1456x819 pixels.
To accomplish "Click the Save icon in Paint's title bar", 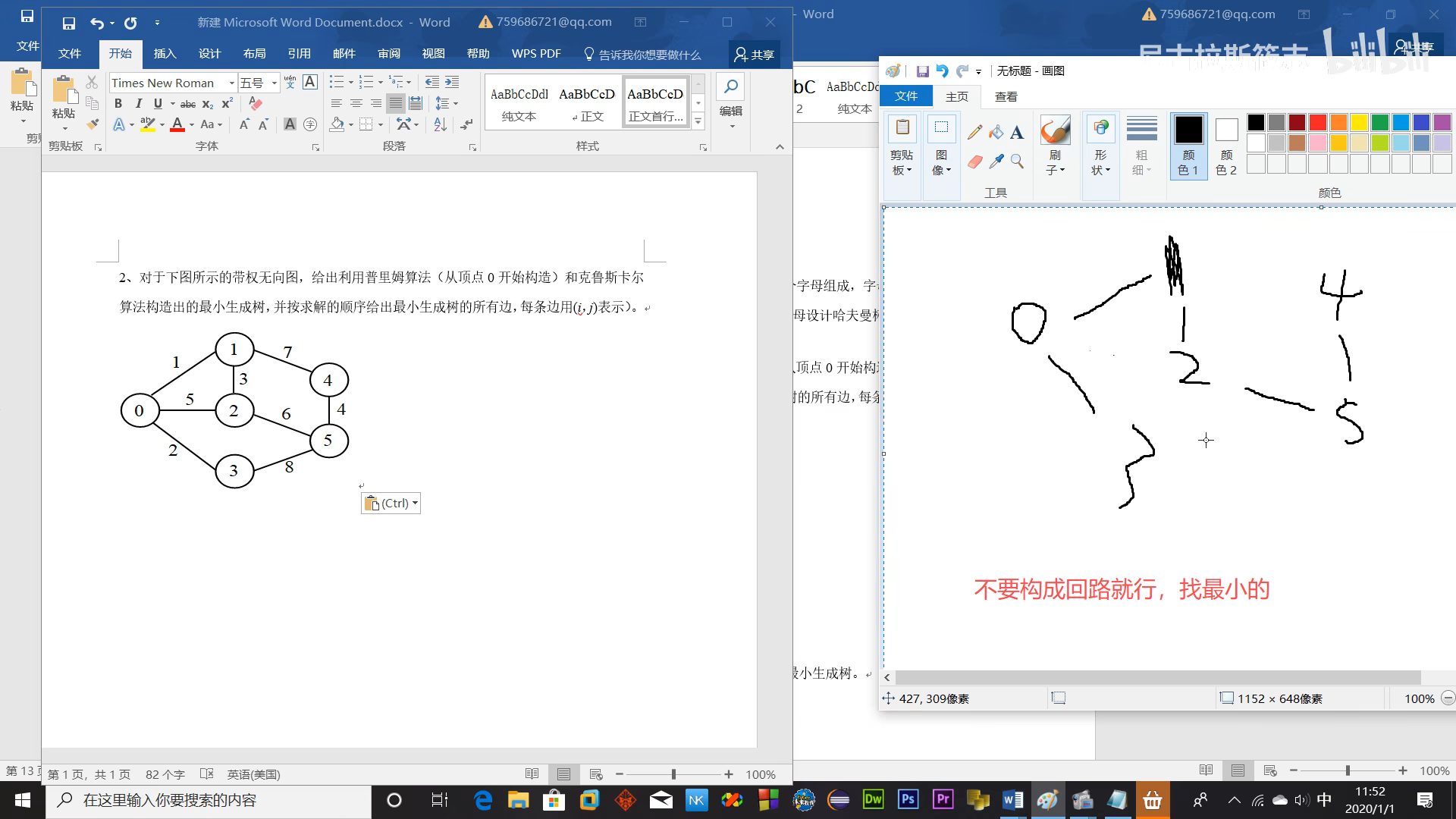I will (x=922, y=71).
